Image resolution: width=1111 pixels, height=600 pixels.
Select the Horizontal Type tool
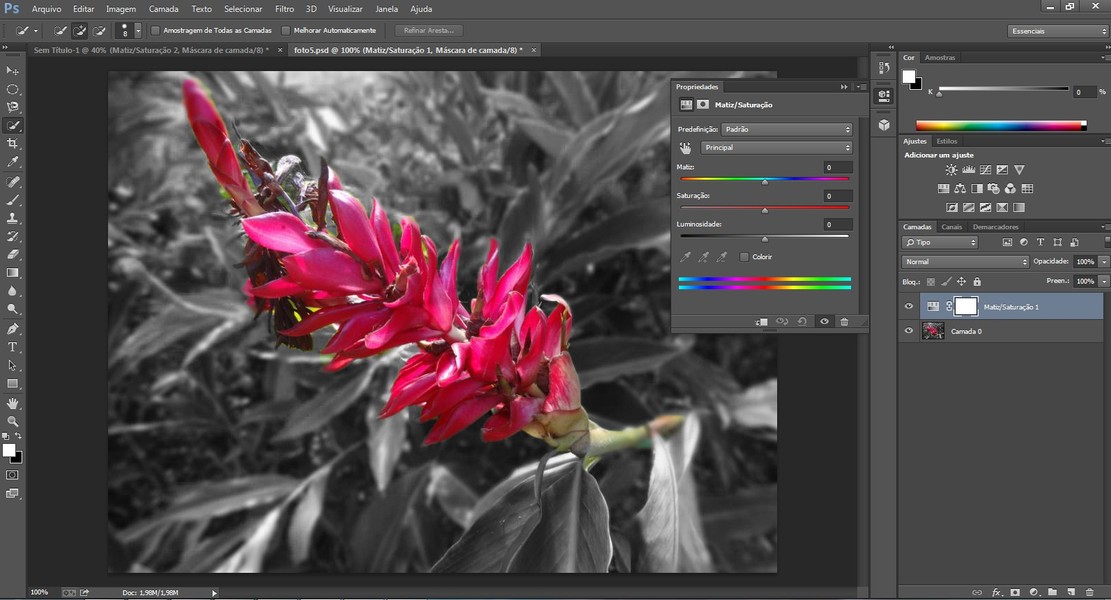[x=13, y=347]
